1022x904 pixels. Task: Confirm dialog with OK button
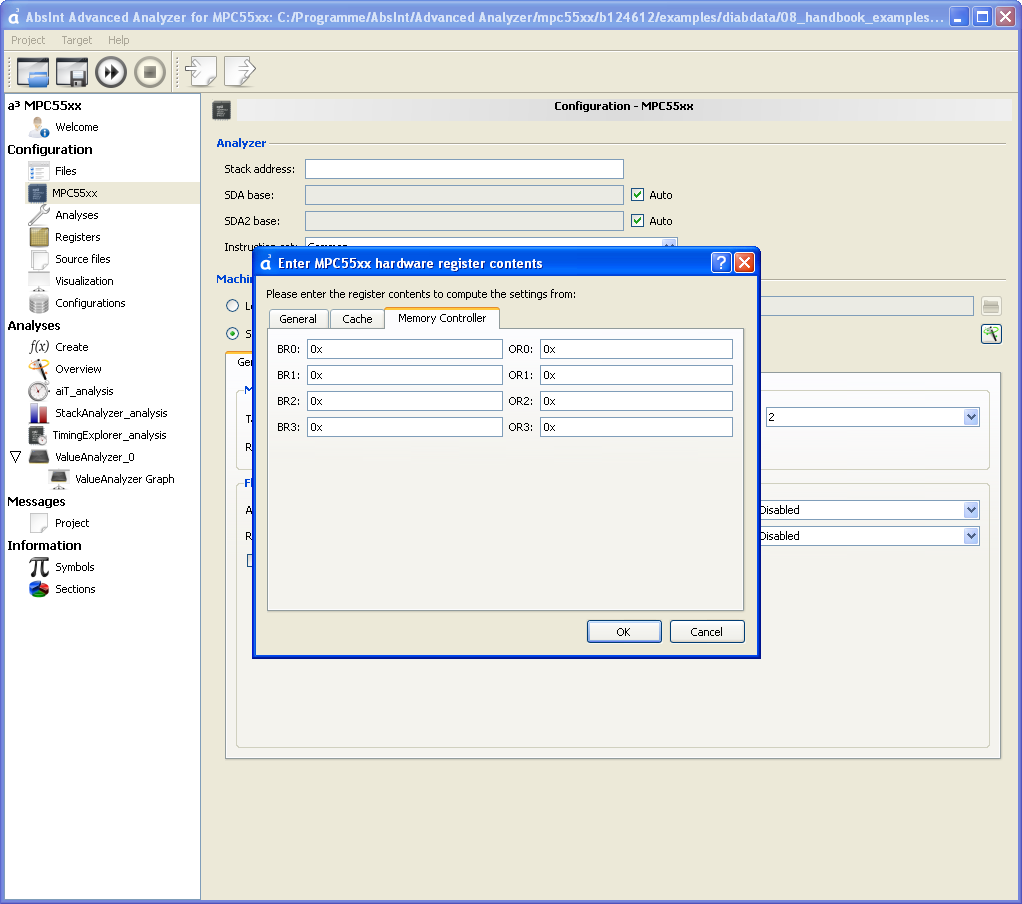coord(624,632)
